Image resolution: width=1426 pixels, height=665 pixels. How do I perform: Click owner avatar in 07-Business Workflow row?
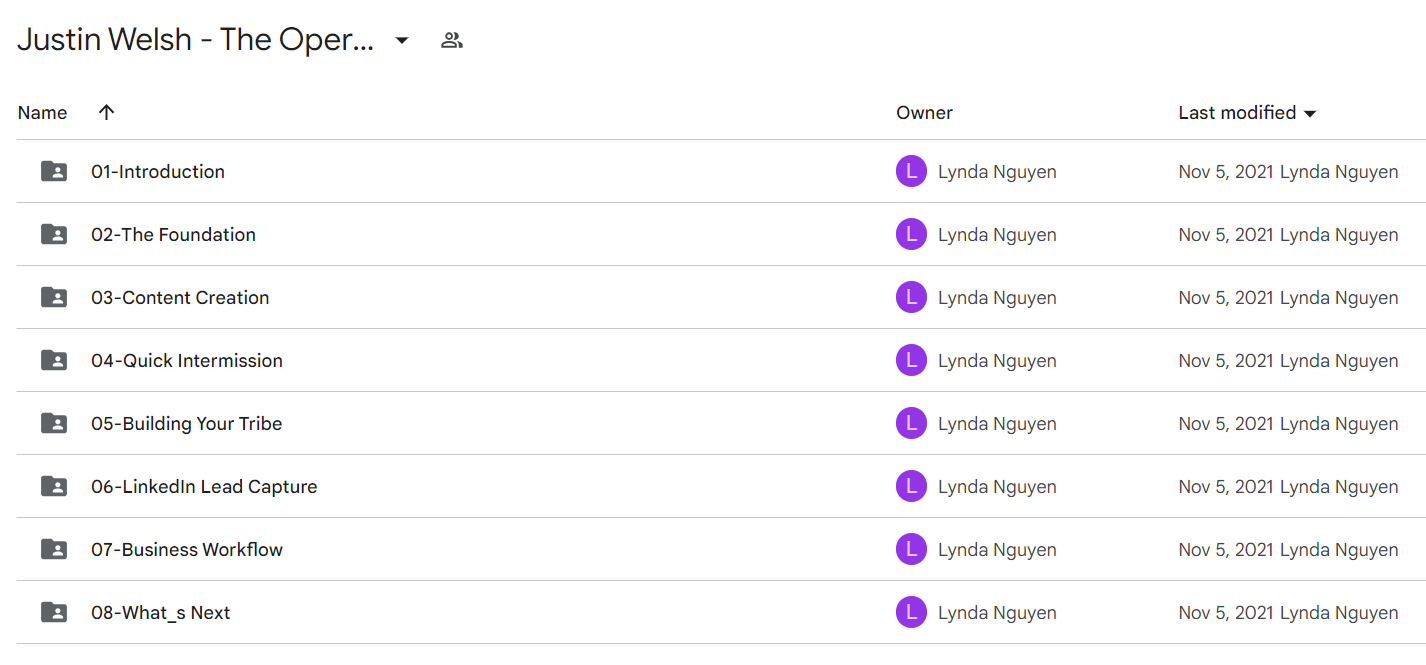(911, 549)
